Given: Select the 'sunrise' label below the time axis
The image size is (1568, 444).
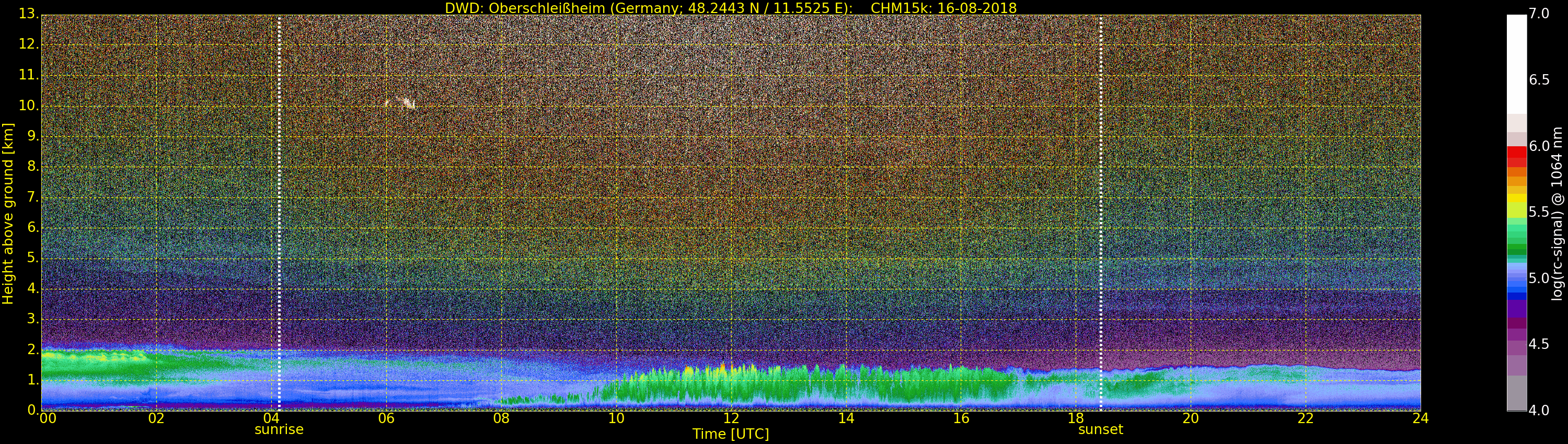Looking at the screenshot, I should [279, 429].
